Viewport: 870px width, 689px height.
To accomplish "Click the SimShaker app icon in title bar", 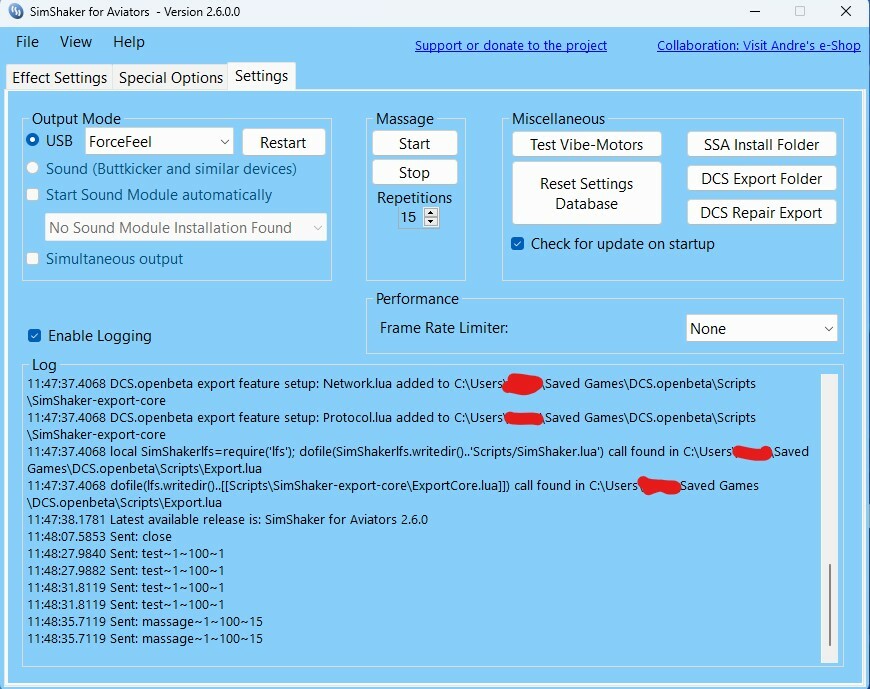I will 16,12.
